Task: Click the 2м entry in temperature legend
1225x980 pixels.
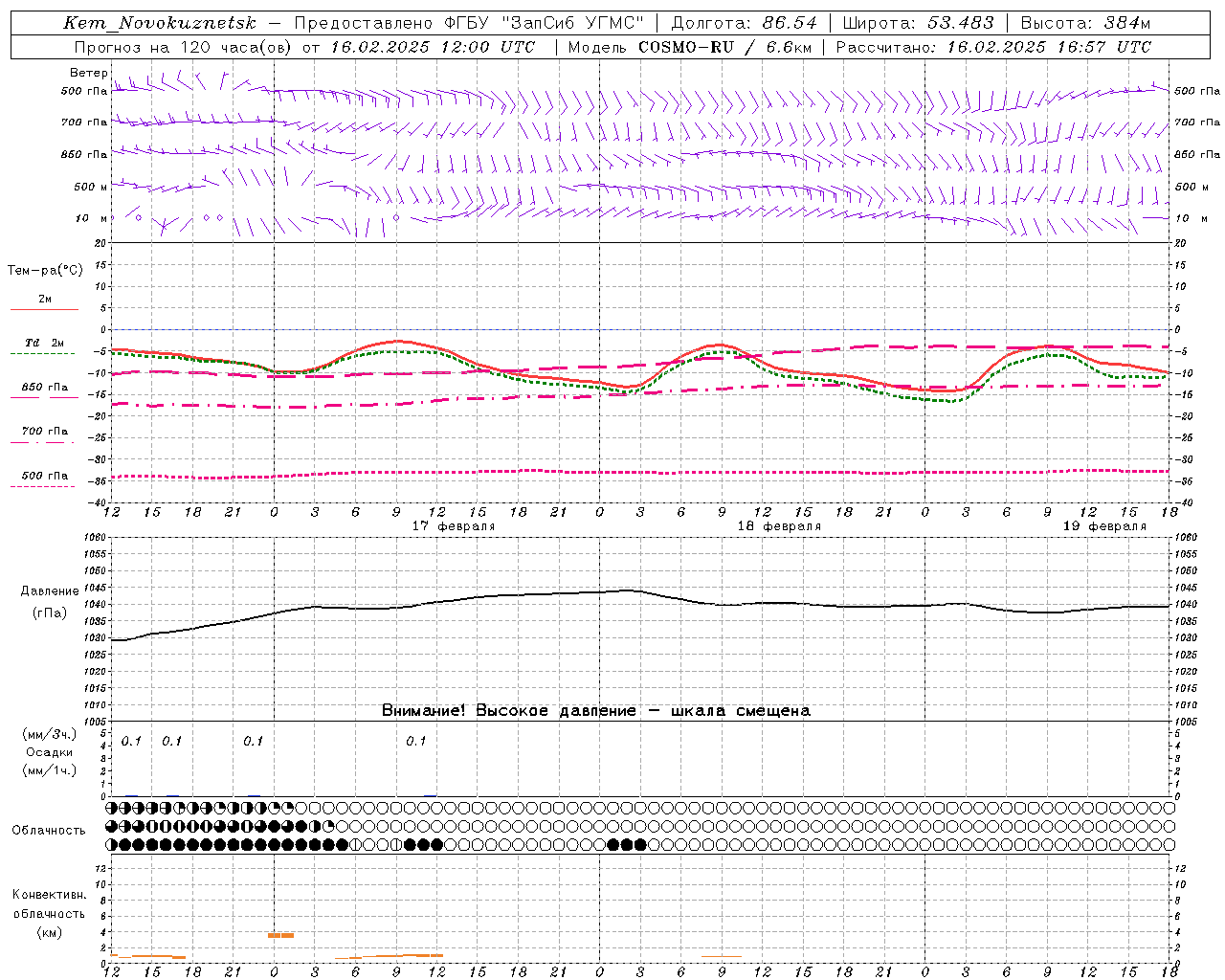Action: click(45, 300)
